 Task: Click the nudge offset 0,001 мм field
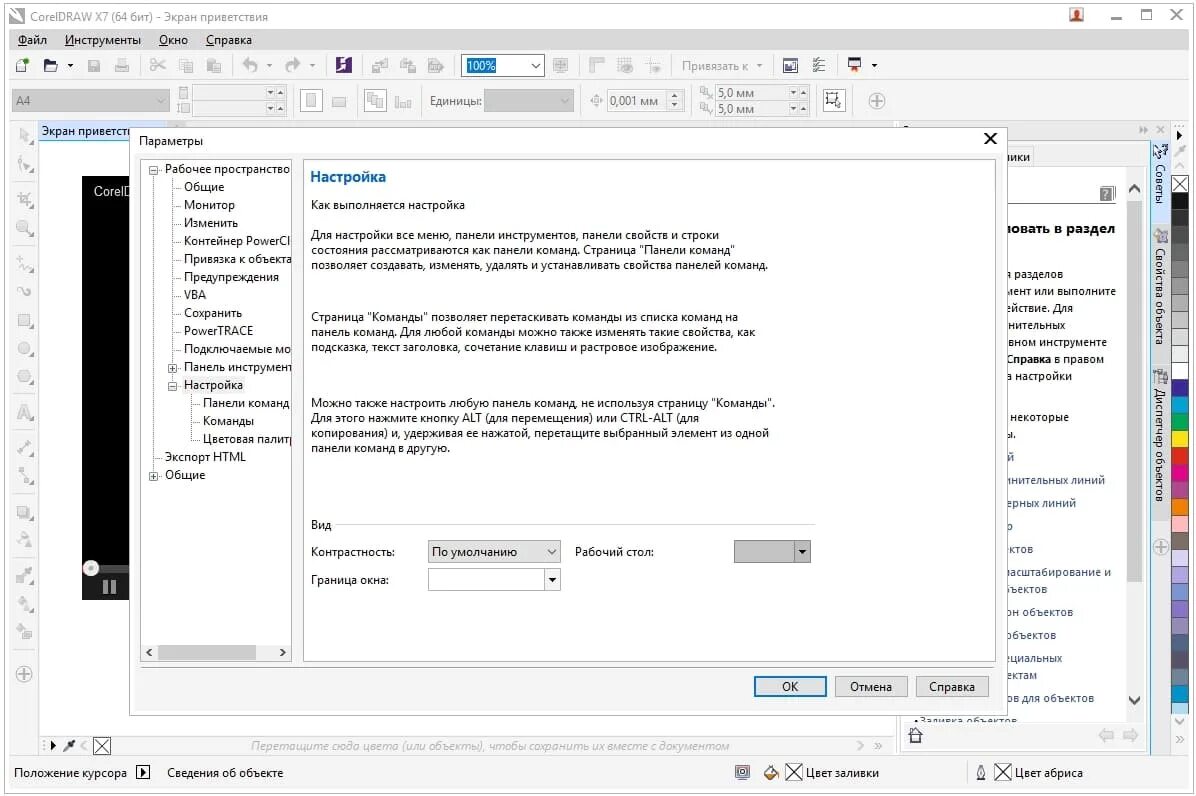coord(636,101)
